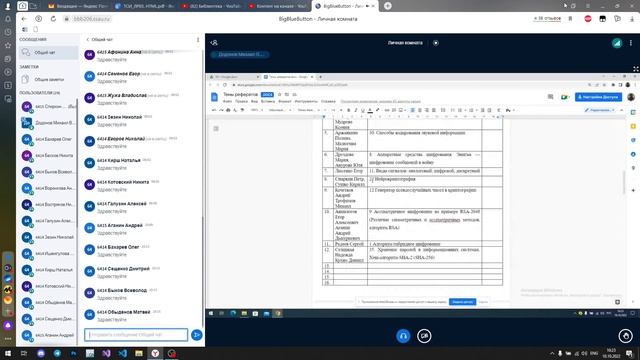This screenshot has height=360, width=640.
Task: Open the Вставка menu in shared Docs
Action: click(x=268, y=101)
